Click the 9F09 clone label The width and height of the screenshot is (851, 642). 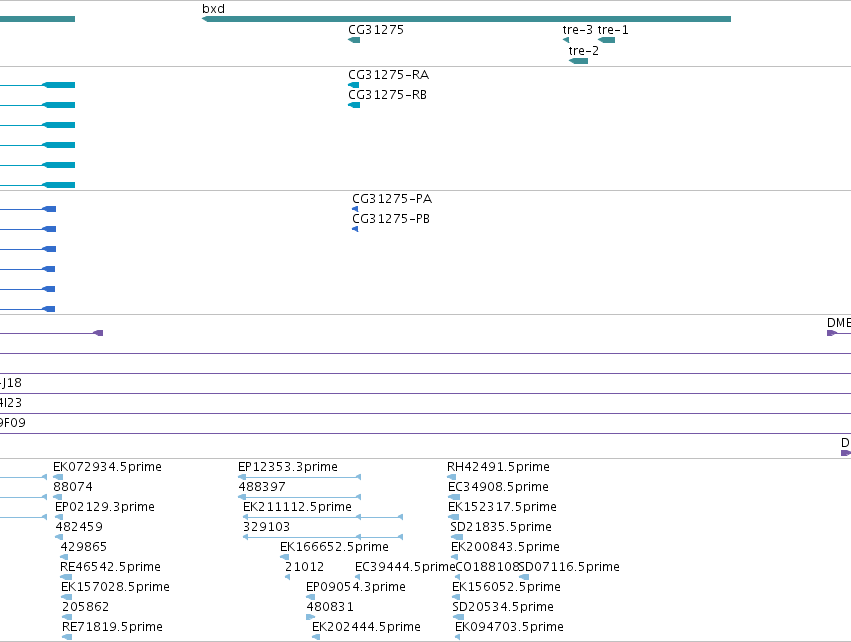[12, 423]
